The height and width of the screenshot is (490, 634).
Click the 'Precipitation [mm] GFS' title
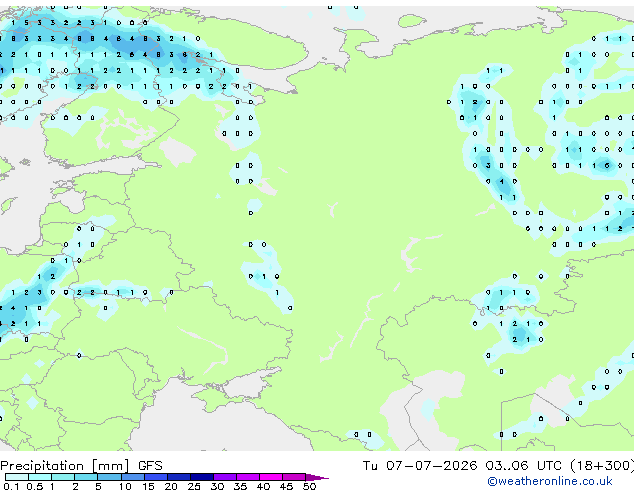click(x=81, y=466)
